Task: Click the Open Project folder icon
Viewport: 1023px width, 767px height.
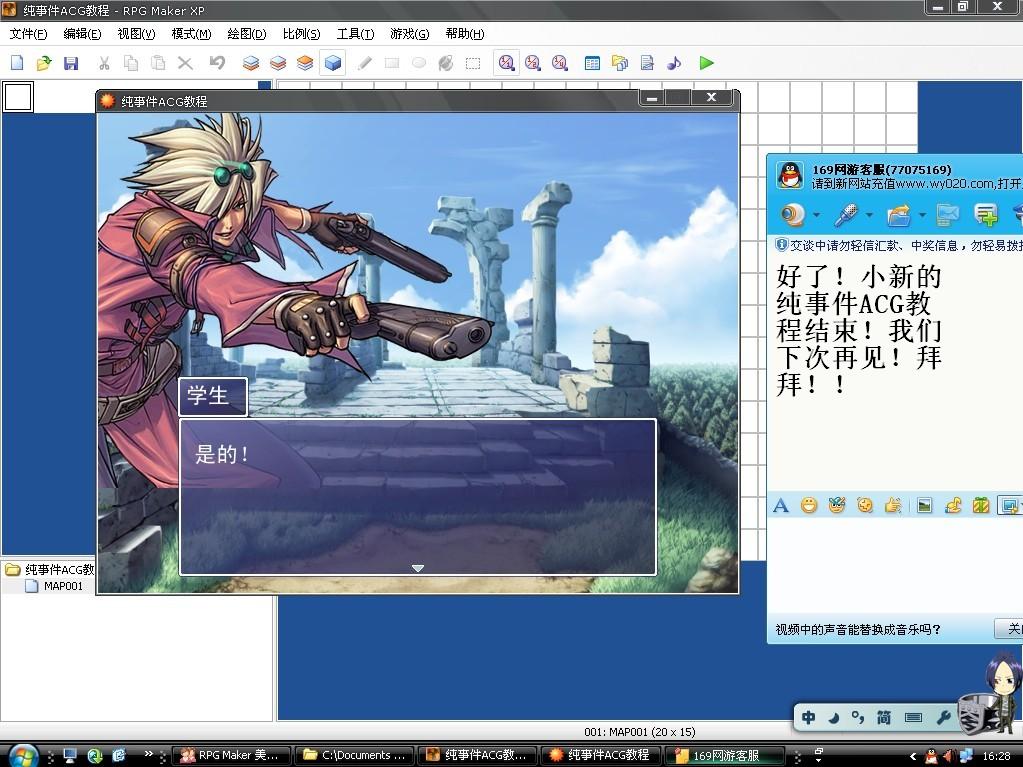Action: click(x=44, y=63)
